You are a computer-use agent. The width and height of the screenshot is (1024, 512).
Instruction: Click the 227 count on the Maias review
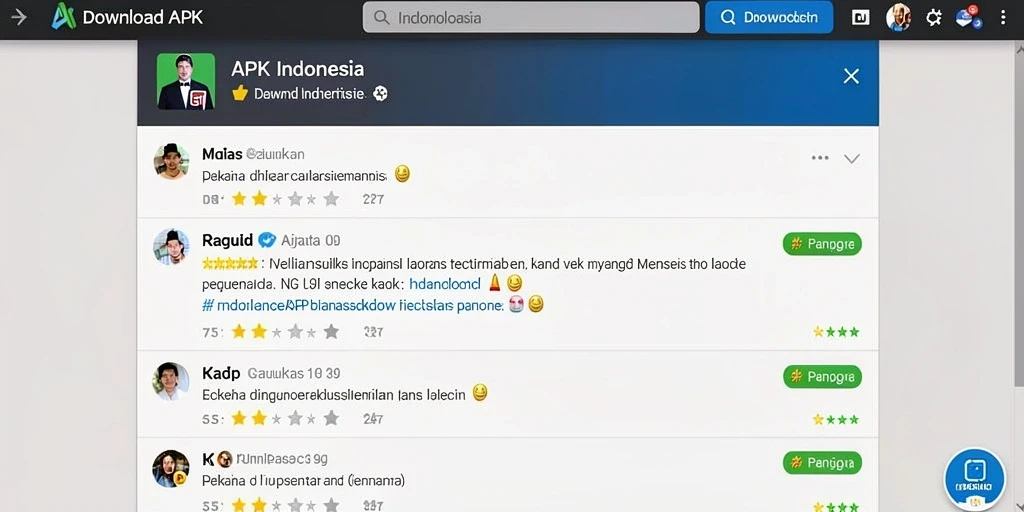click(x=374, y=199)
